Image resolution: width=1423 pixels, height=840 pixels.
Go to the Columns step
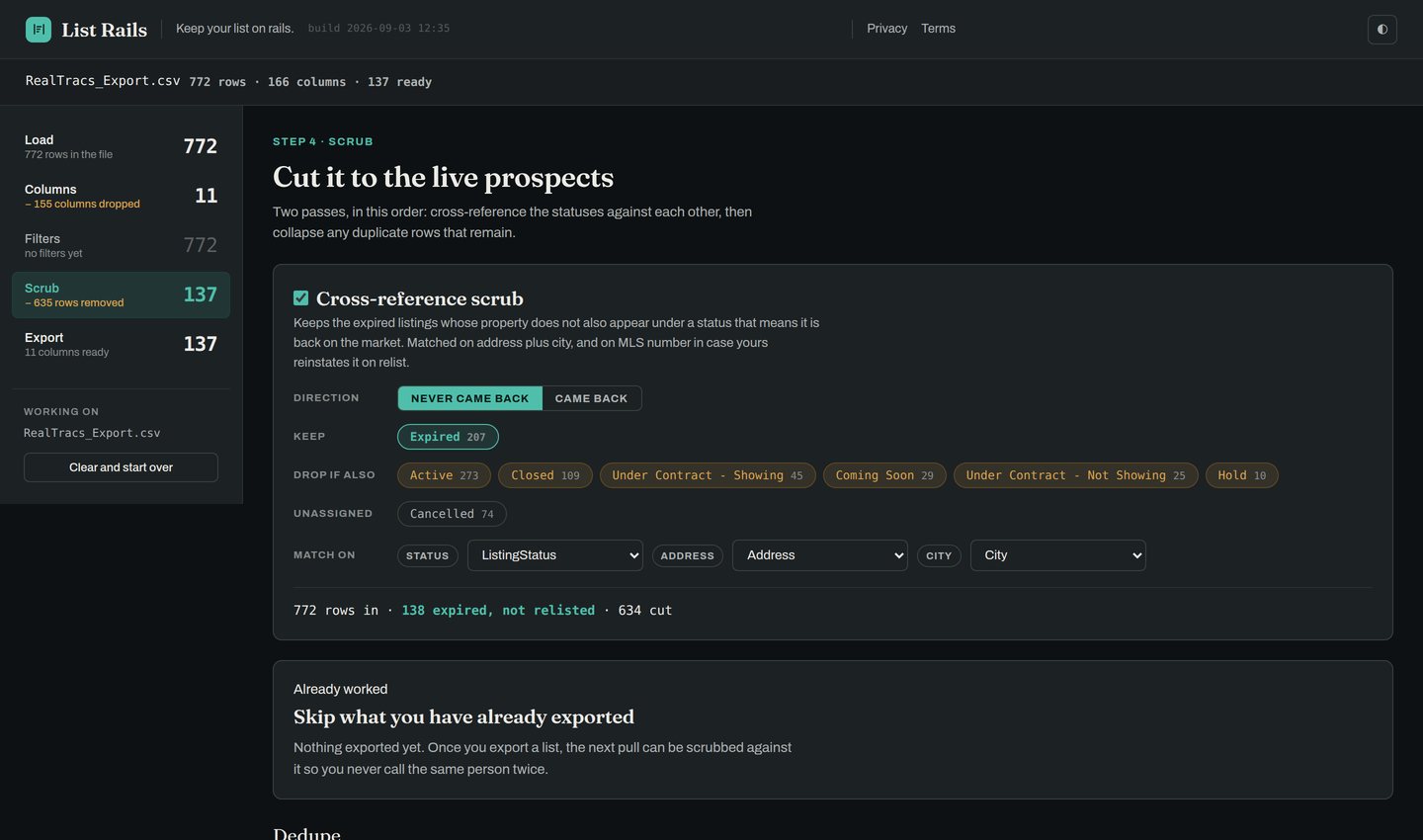pyautogui.click(x=121, y=196)
